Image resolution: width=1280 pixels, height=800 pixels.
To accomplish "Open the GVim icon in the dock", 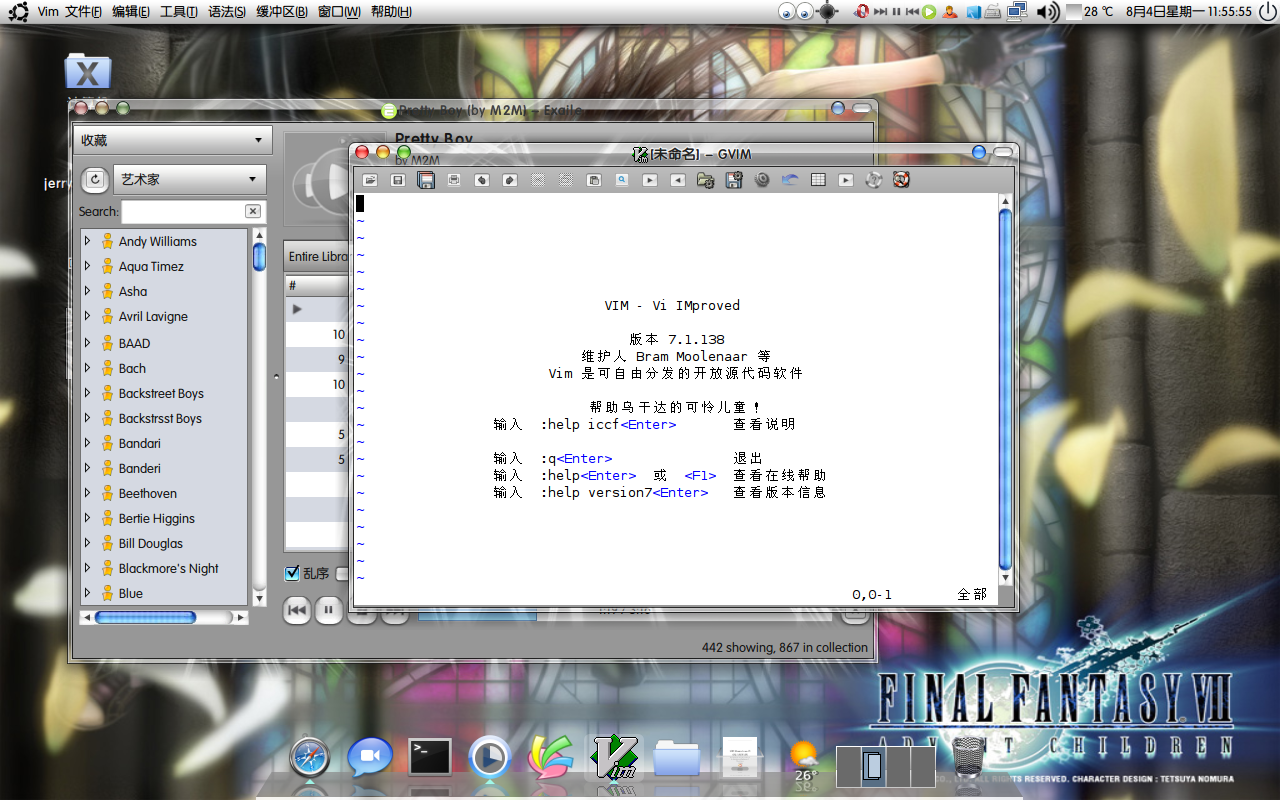I will 614,758.
